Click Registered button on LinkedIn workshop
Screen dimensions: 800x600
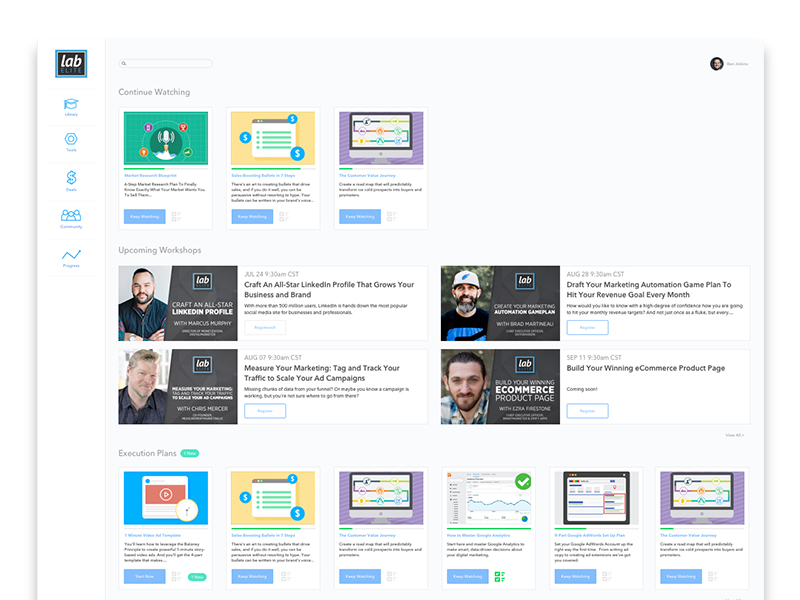[265, 328]
